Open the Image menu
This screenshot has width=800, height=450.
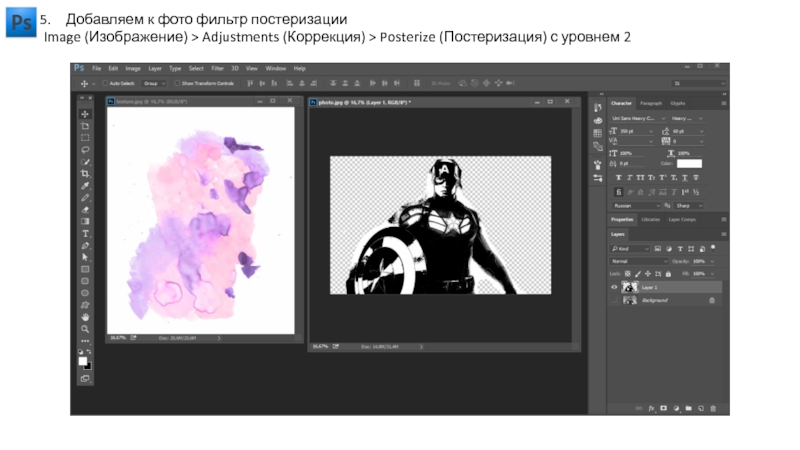click(133, 68)
